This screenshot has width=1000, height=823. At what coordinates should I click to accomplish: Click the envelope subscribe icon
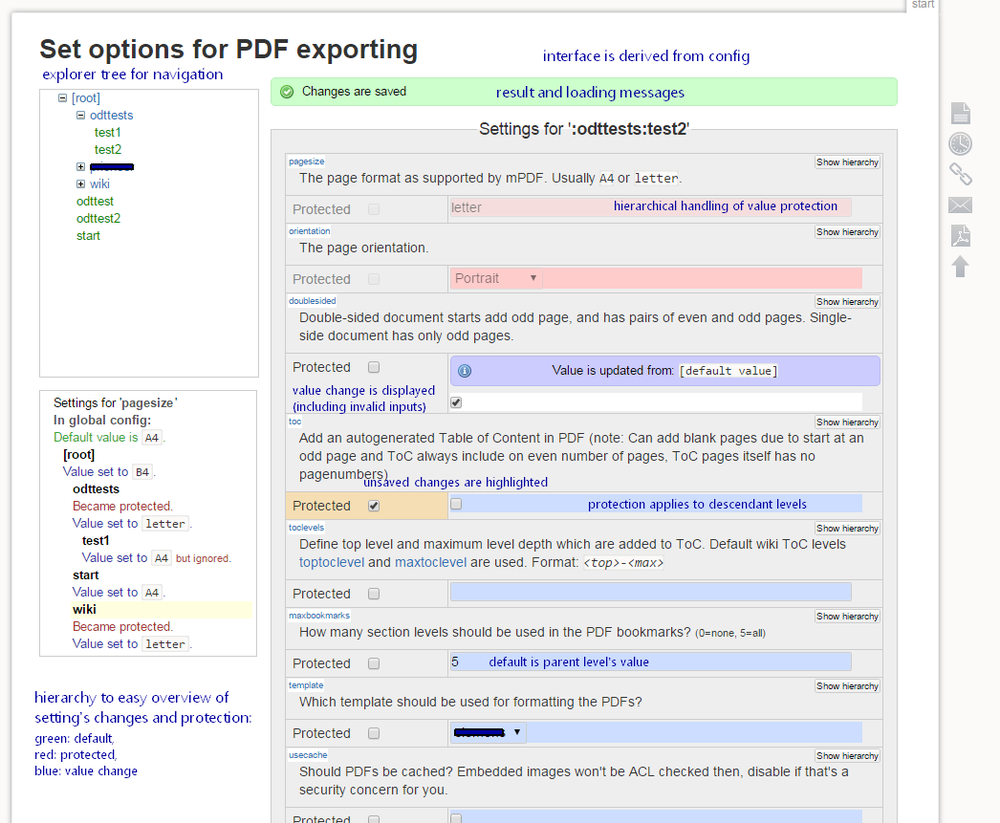pyautogui.click(x=960, y=205)
